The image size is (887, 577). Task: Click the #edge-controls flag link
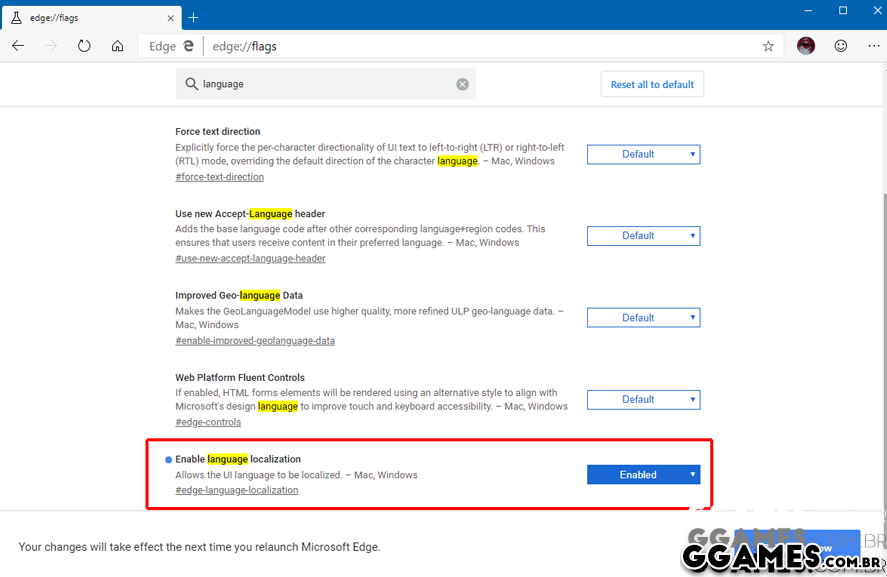pyautogui.click(x=208, y=422)
